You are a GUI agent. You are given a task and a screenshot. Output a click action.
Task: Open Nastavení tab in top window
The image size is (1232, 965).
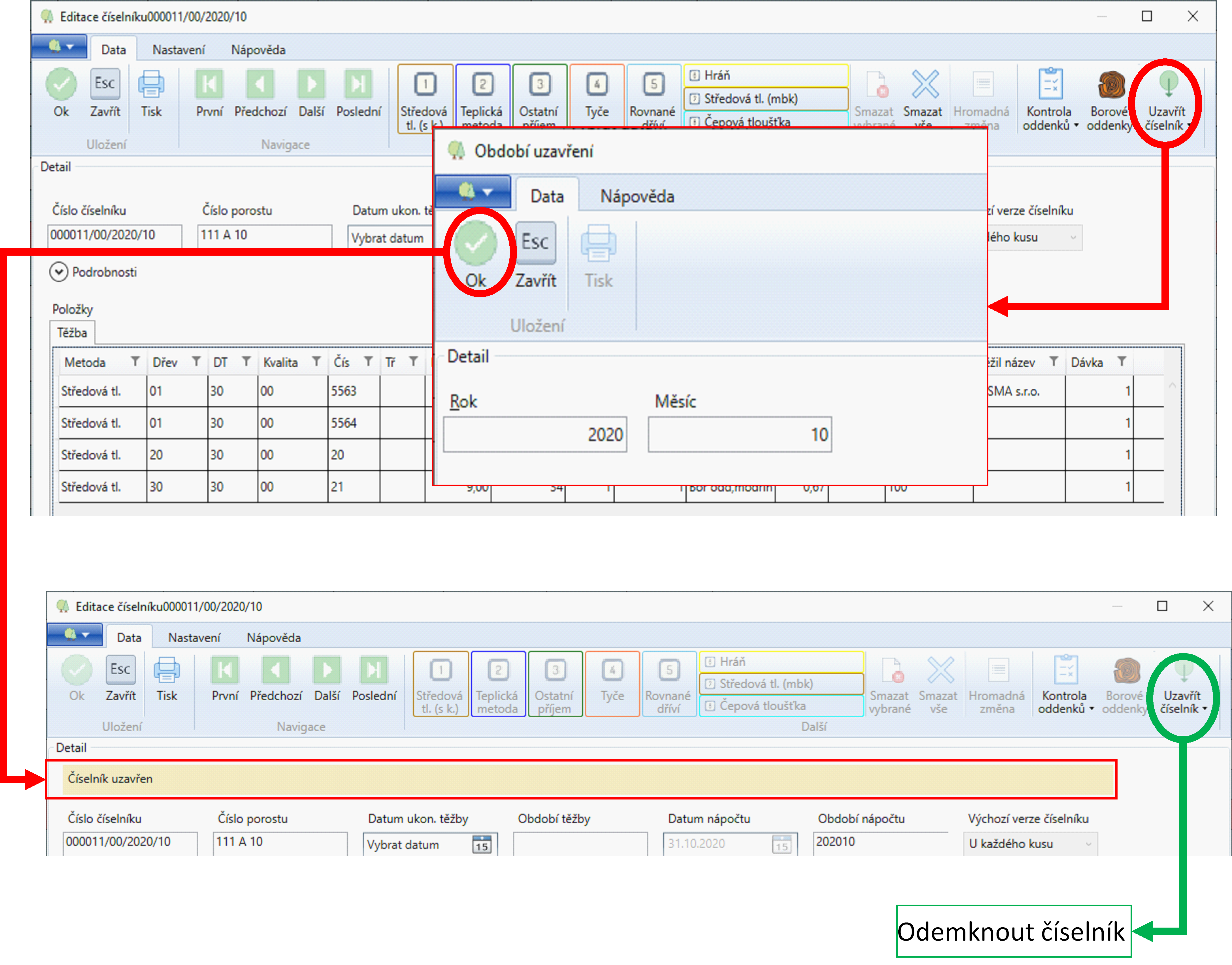[x=178, y=50]
